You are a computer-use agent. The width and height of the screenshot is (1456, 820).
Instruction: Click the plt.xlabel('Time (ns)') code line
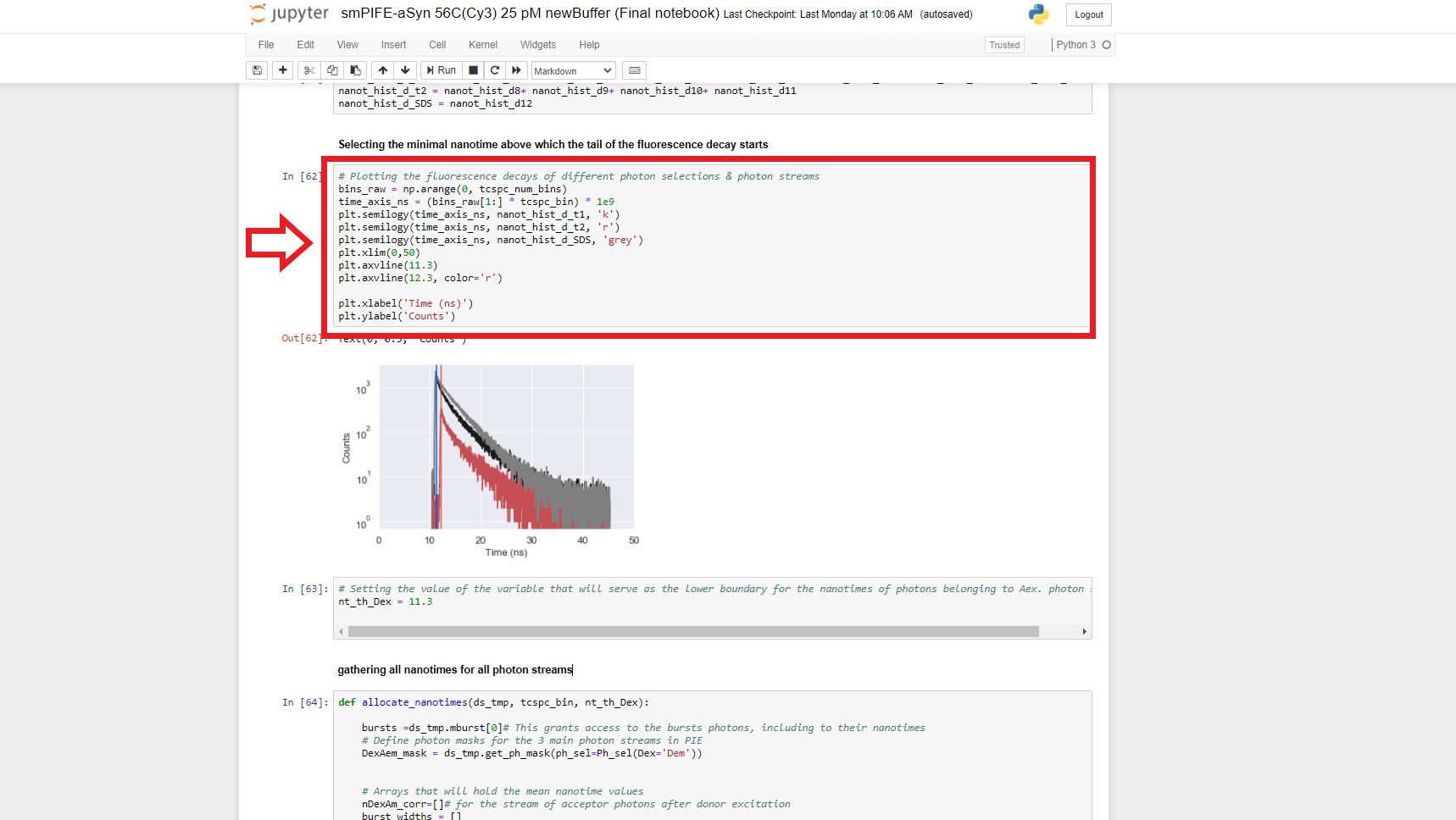coord(406,303)
